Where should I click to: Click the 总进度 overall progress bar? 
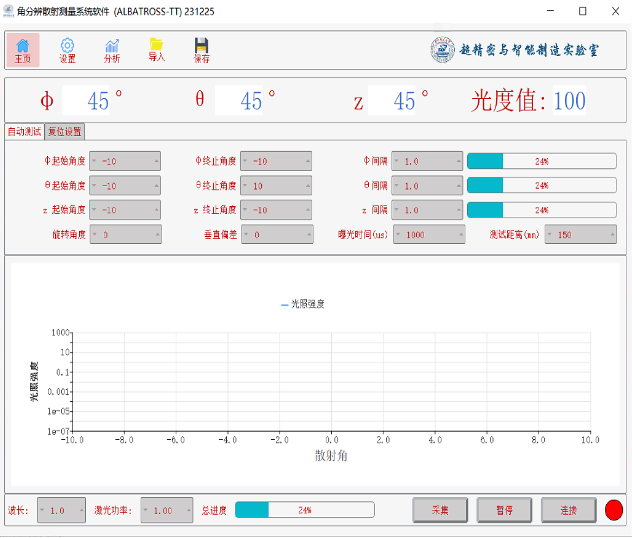click(305, 510)
